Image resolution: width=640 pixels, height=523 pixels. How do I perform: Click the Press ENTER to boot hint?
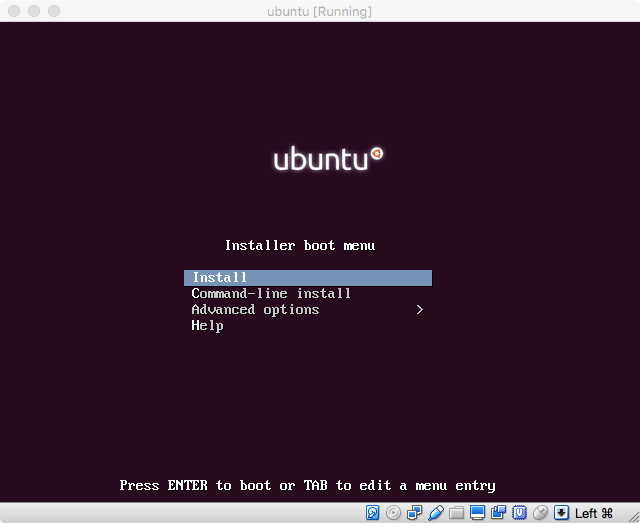307,485
